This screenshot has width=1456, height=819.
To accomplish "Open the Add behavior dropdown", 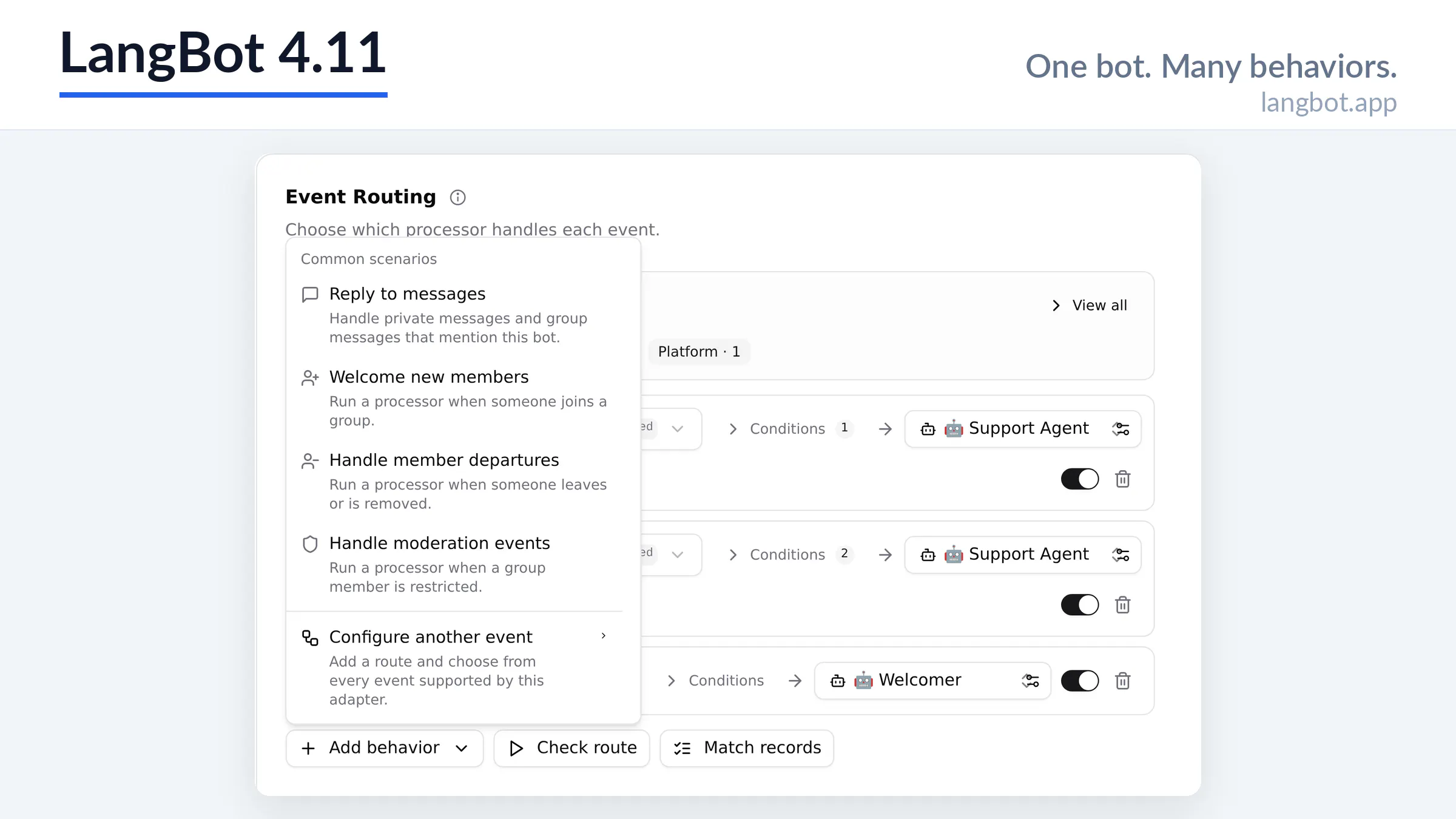I will (x=385, y=748).
